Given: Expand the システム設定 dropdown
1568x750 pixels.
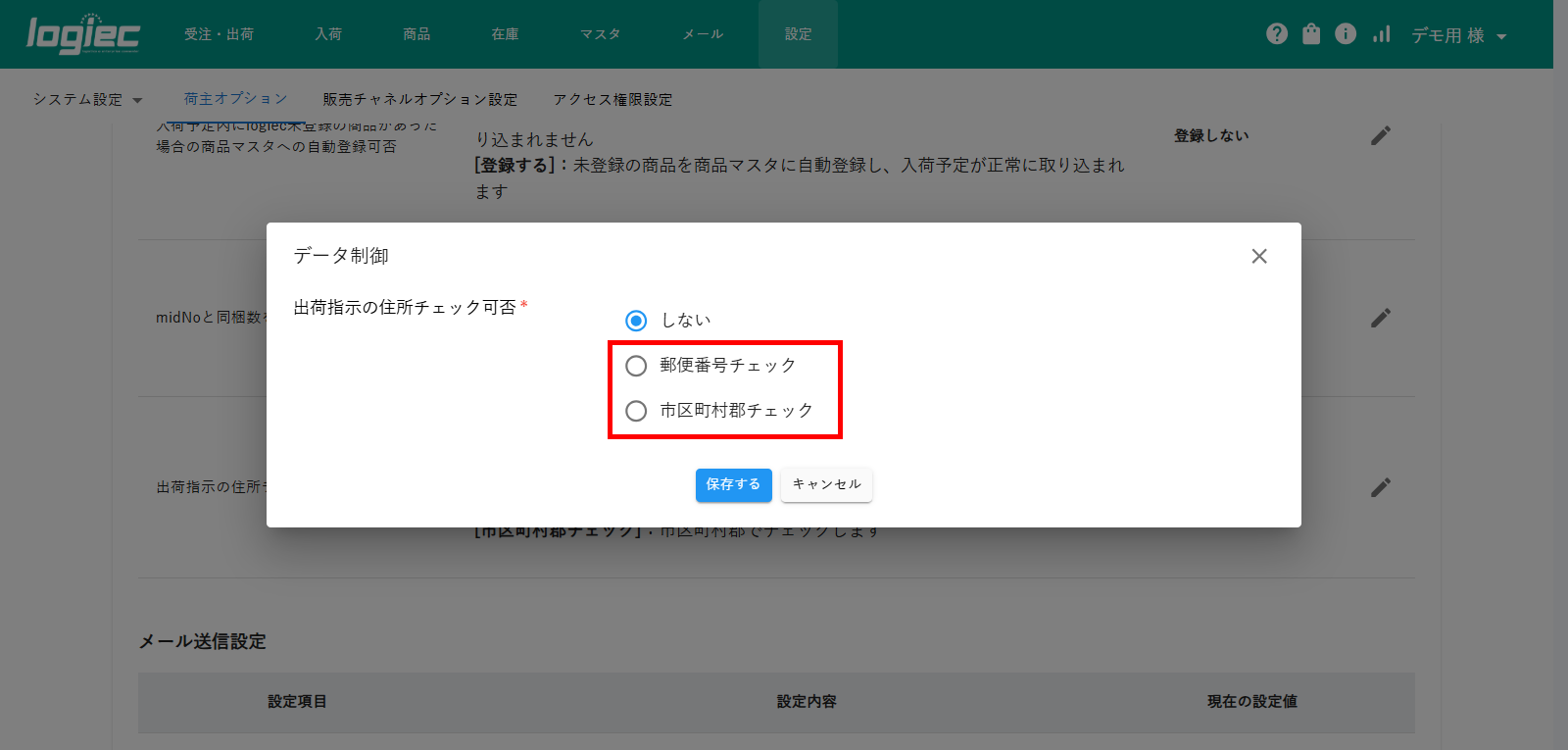Looking at the screenshot, I should (87, 100).
